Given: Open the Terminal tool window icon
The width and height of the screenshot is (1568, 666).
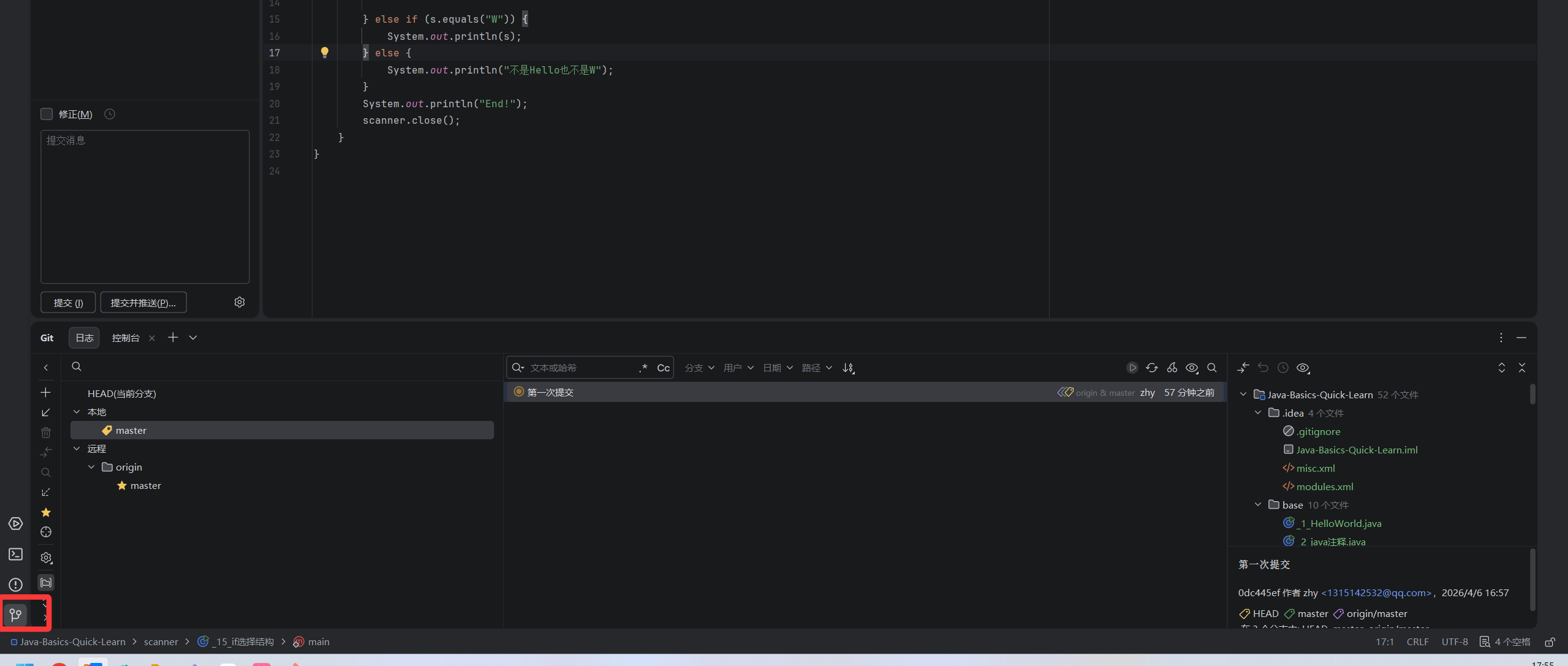Looking at the screenshot, I should [x=16, y=554].
